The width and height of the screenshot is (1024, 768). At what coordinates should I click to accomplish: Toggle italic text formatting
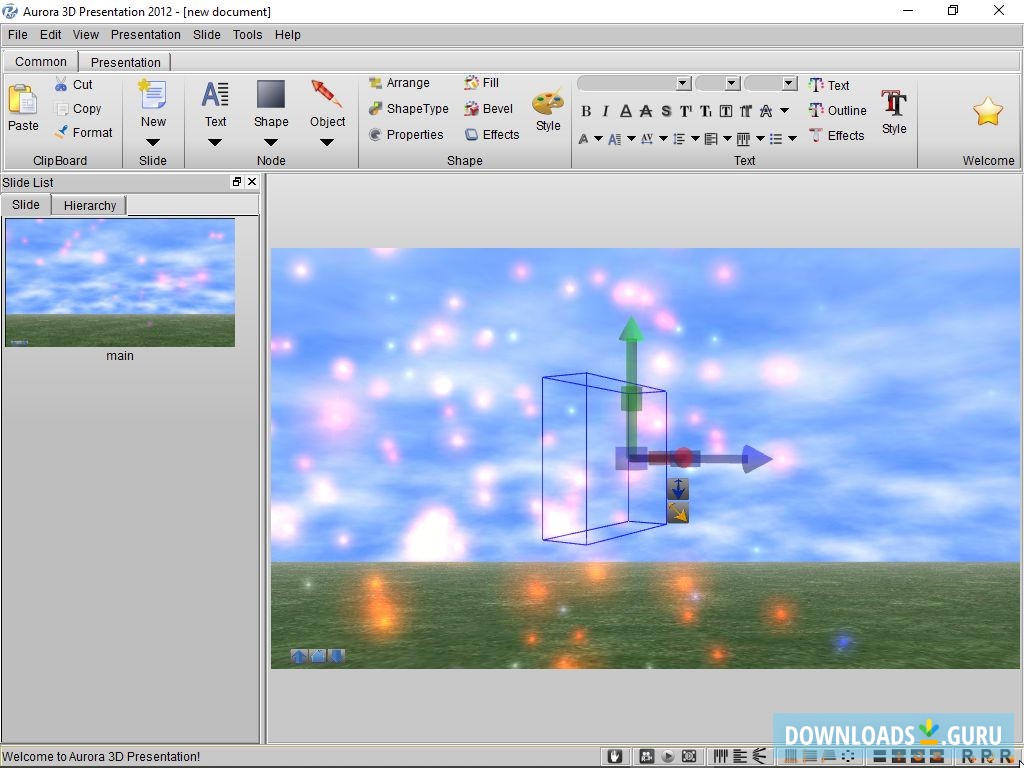606,111
